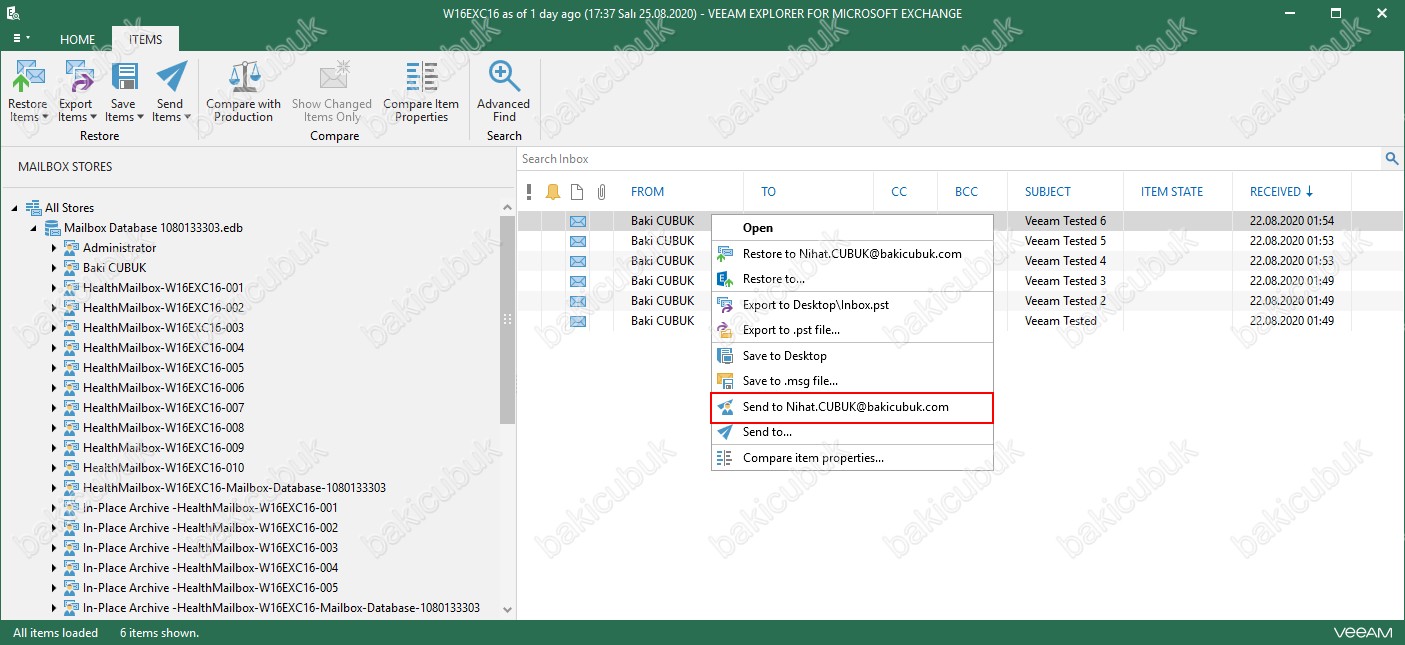1405x645 pixels.
Task: Click the Administrator mailbox icon
Action: (x=71, y=248)
